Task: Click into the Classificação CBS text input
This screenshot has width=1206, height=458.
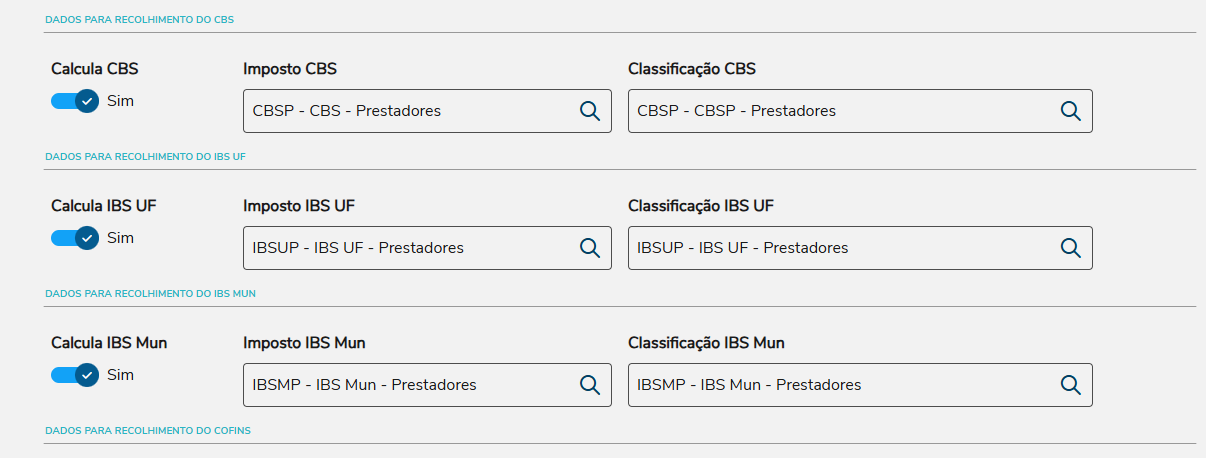Action: pyautogui.click(x=840, y=111)
